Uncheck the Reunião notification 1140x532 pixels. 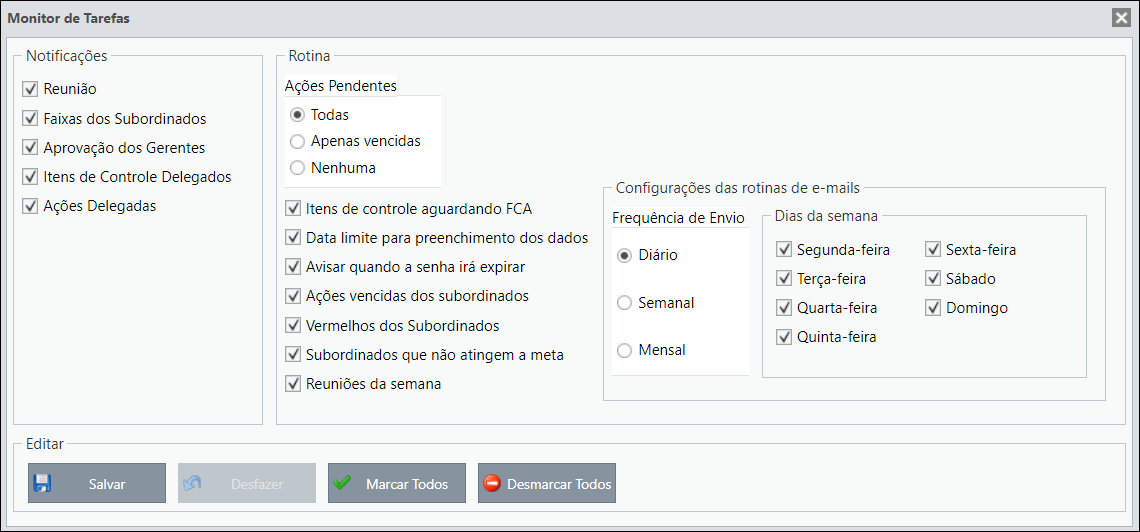point(30,89)
